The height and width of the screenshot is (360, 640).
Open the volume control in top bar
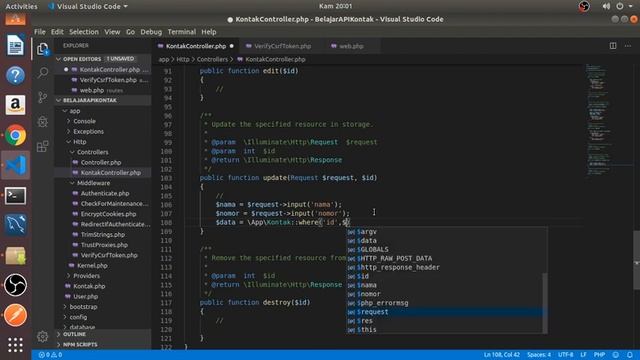(606, 6)
